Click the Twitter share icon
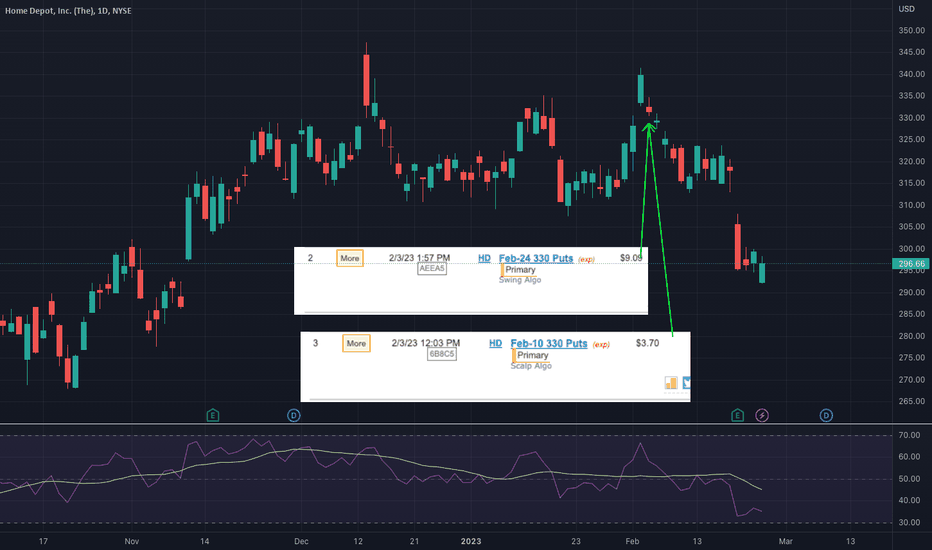 click(687, 383)
